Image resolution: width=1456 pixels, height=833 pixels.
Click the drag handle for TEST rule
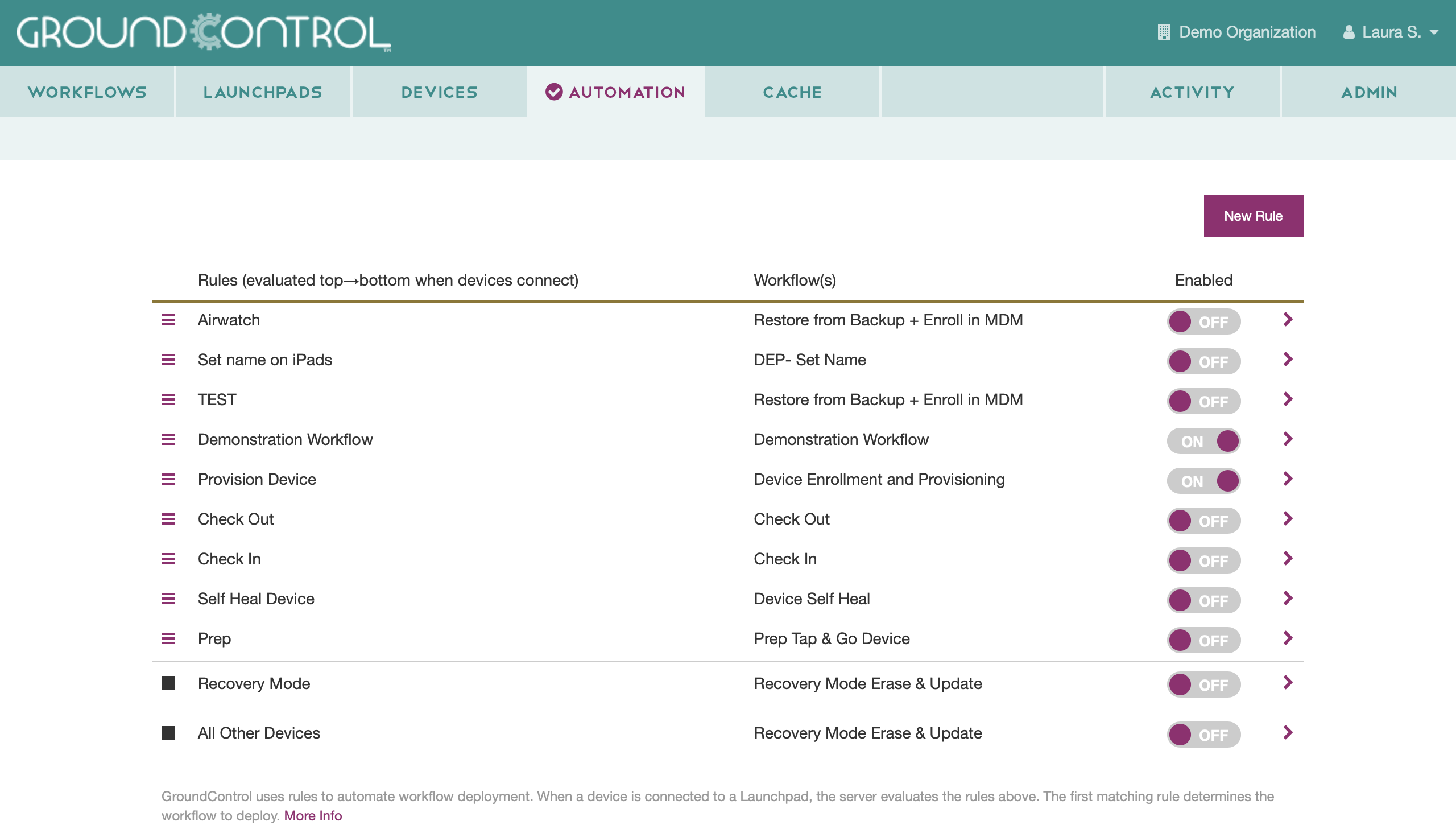click(x=168, y=400)
